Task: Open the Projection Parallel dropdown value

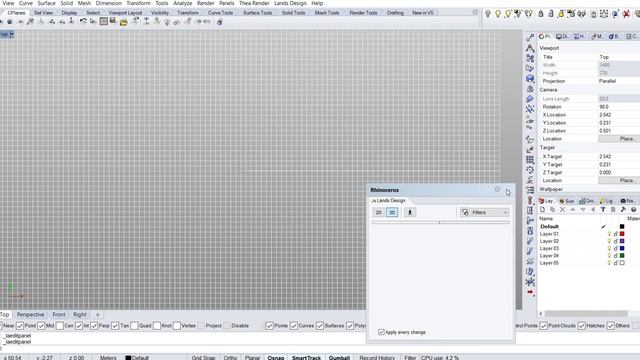Action: (x=618, y=81)
